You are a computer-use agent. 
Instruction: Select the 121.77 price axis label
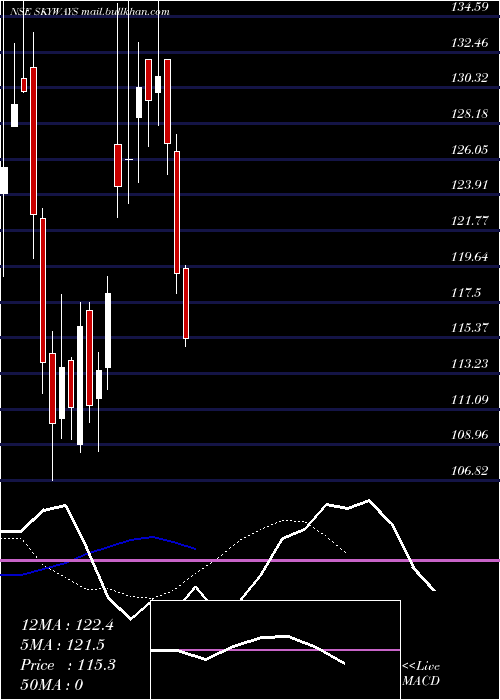point(469,221)
